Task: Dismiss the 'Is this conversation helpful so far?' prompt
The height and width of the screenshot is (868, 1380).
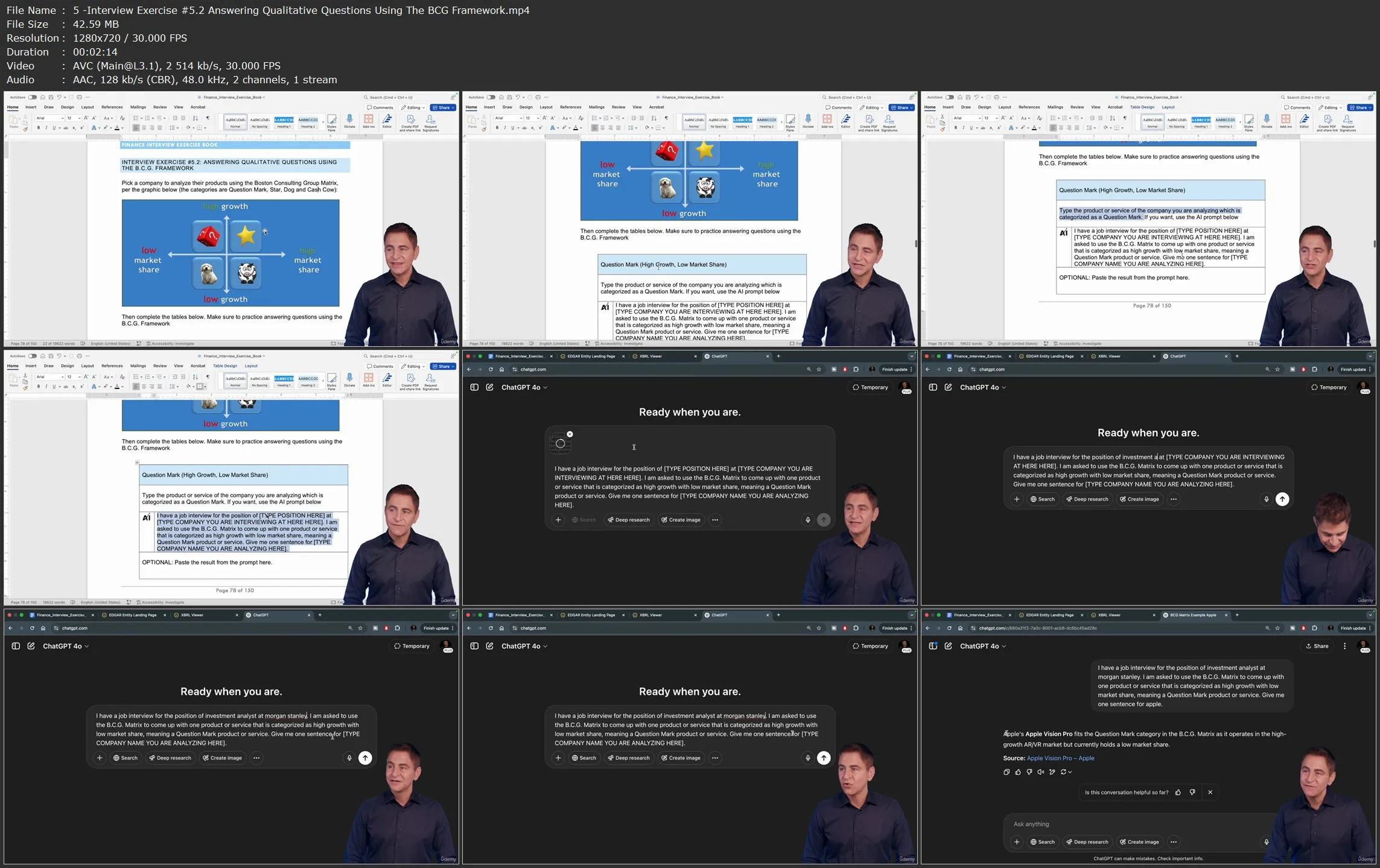Action: [x=1210, y=792]
